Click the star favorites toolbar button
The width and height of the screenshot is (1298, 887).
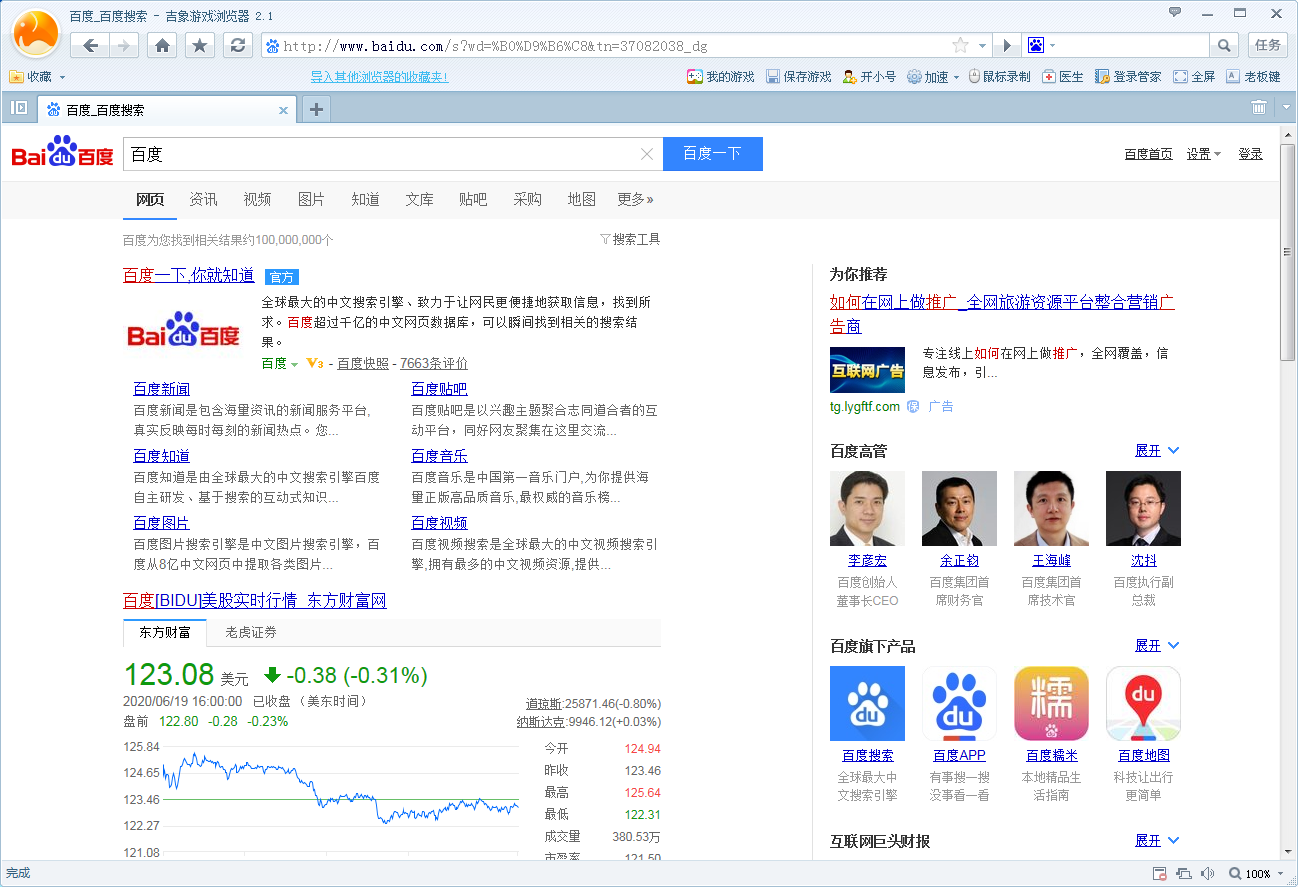pyautogui.click(x=200, y=45)
